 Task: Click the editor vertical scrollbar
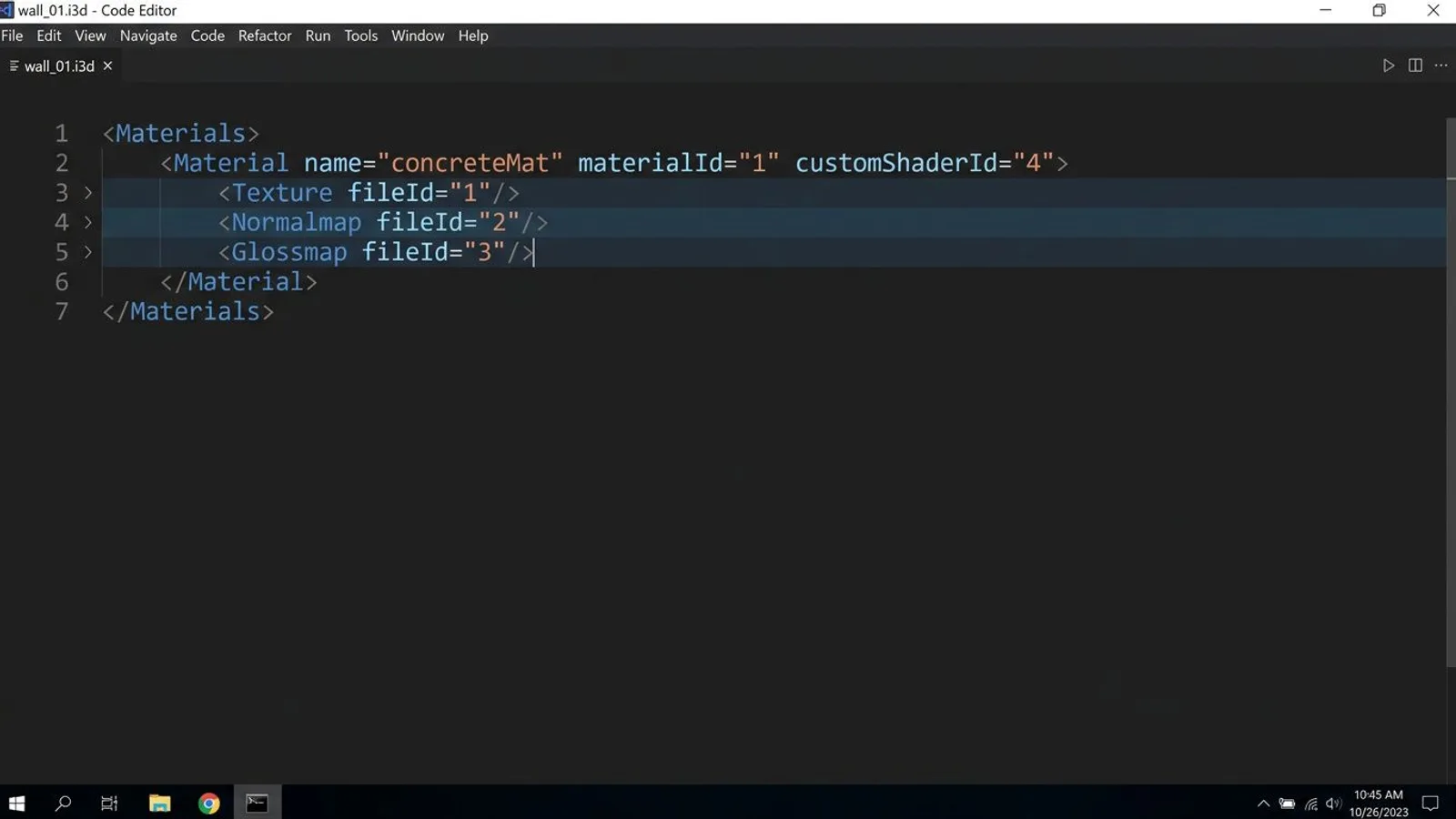(x=1451, y=391)
